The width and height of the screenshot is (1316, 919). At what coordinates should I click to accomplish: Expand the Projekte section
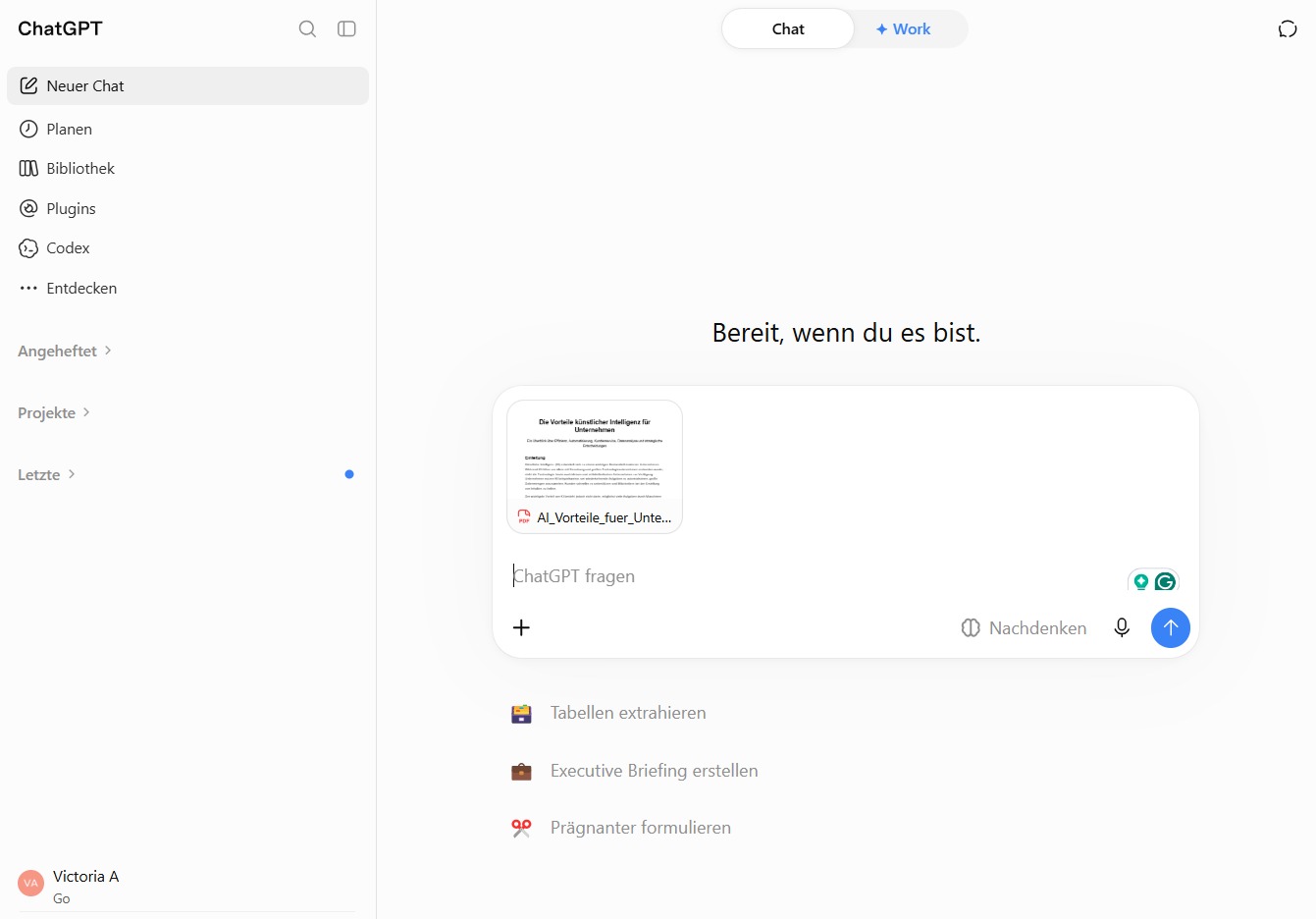[54, 412]
